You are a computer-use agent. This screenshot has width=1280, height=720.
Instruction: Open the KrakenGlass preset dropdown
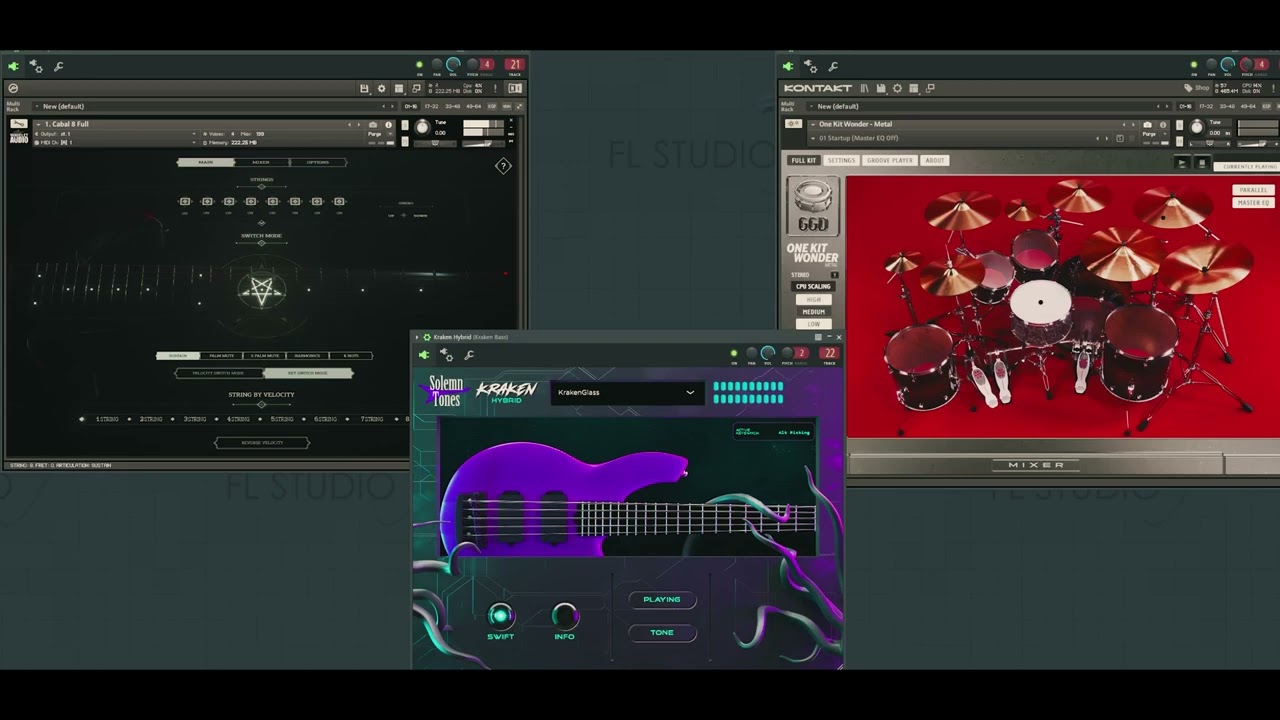tap(626, 392)
